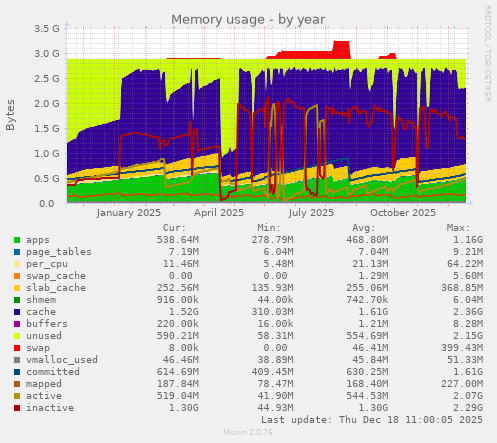Click the page_tables blue legend swatch
Image resolution: width=497 pixels, height=443 pixels.
pyautogui.click(x=17, y=252)
